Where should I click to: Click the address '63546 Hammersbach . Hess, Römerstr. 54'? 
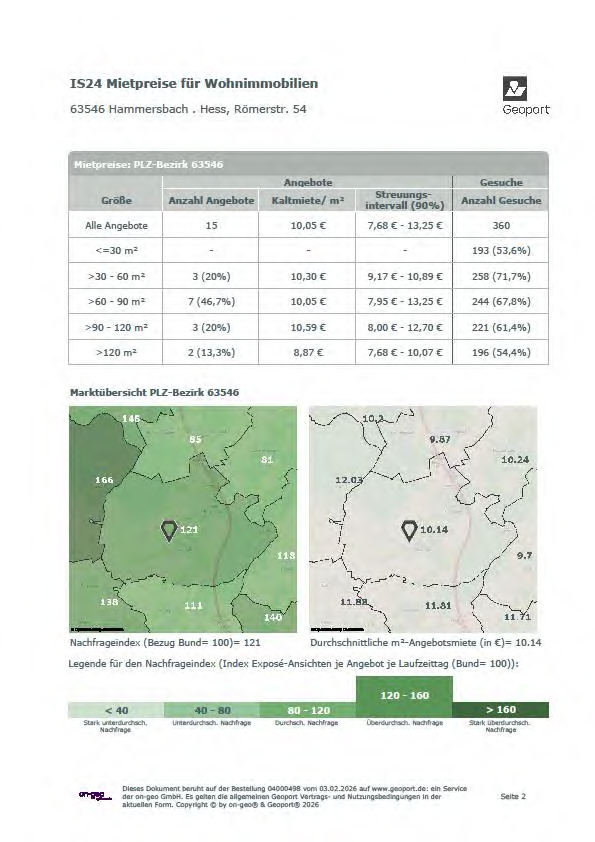pos(188,109)
